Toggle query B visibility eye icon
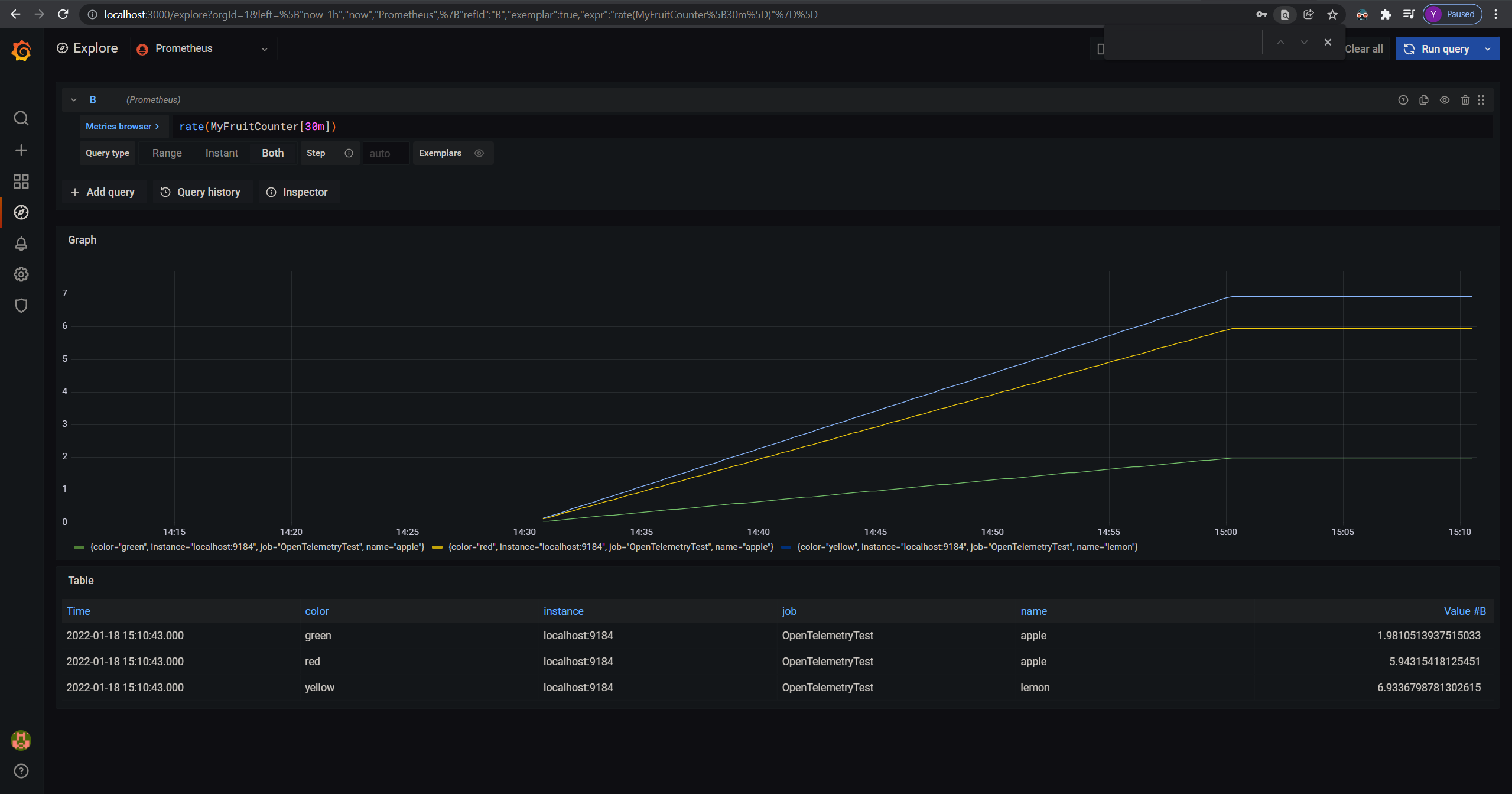 pyautogui.click(x=1445, y=100)
